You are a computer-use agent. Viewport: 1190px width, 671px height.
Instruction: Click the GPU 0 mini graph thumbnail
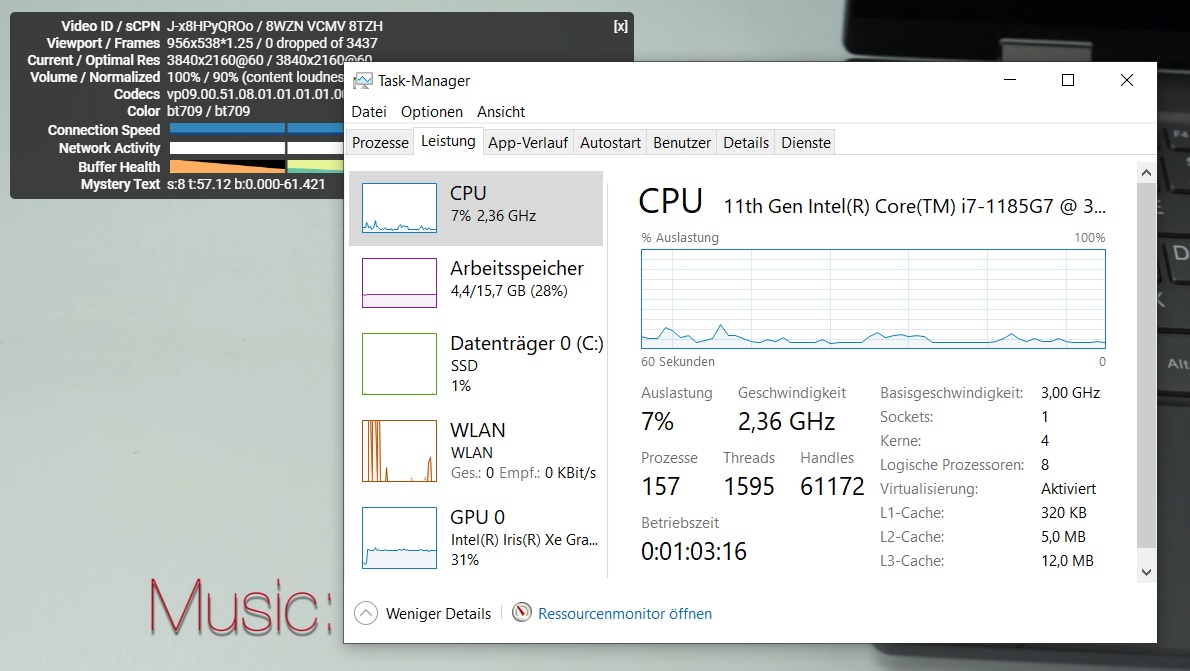(399, 537)
